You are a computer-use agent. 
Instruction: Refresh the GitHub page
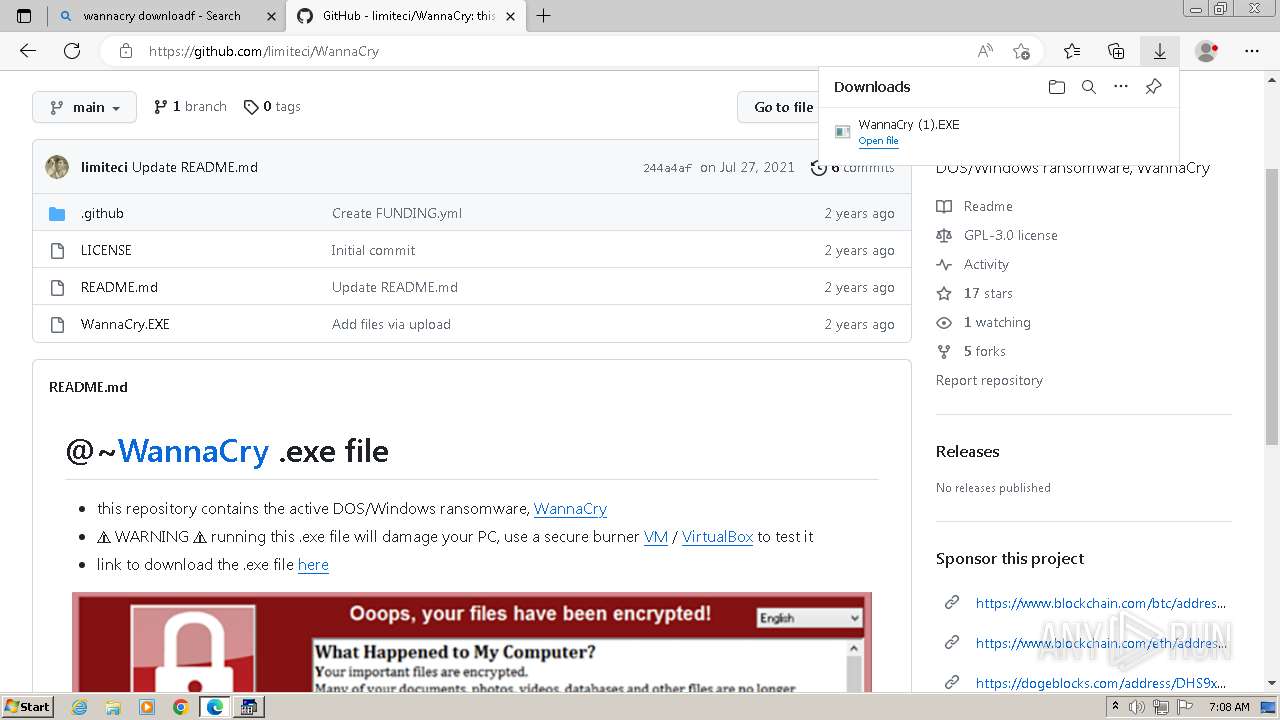[72, 51]
